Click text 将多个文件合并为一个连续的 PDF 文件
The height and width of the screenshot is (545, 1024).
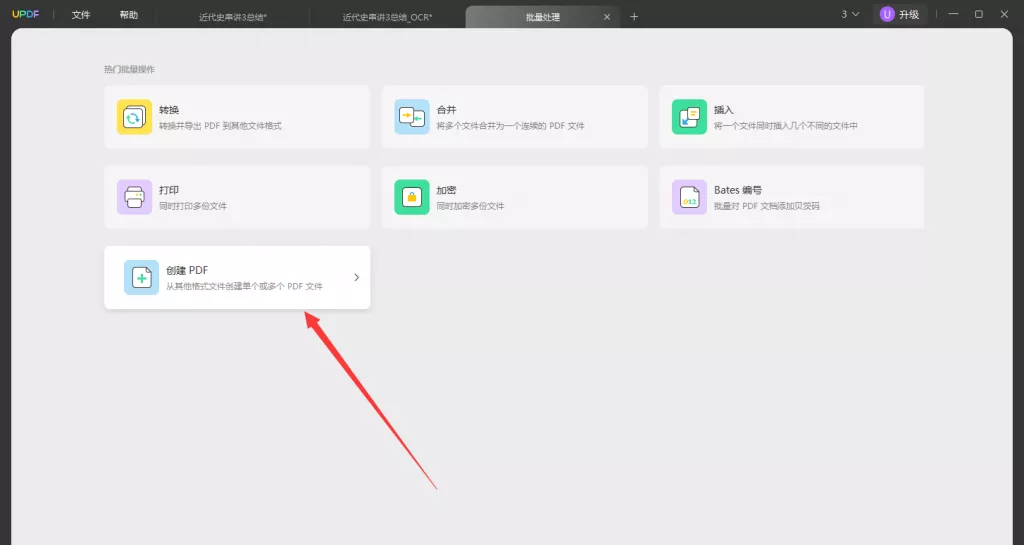pyautogui.click(x=510, y=125)
